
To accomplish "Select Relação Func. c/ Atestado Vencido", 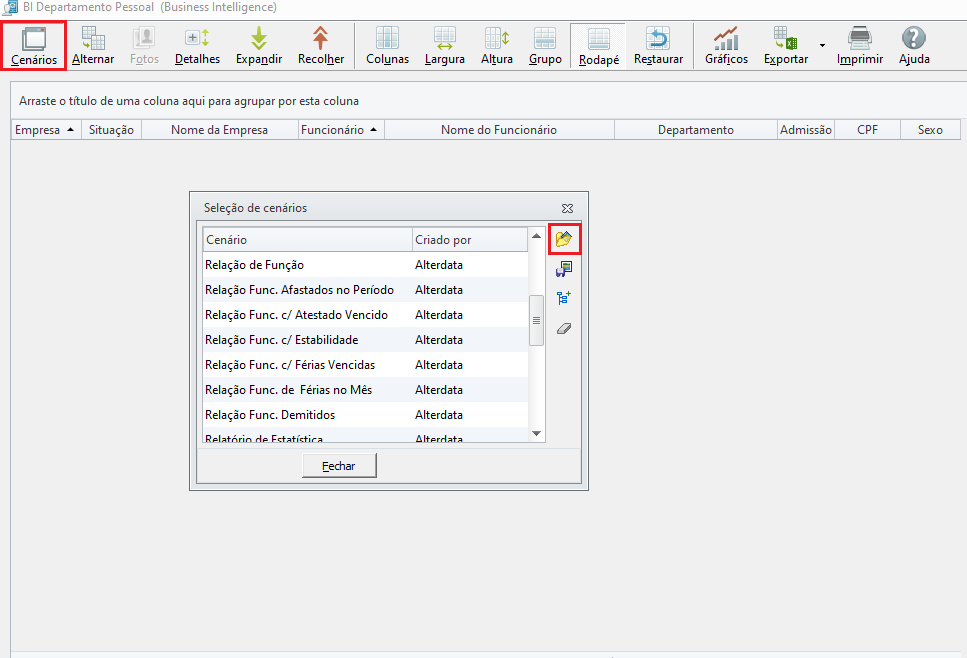I will pos(365,315).
